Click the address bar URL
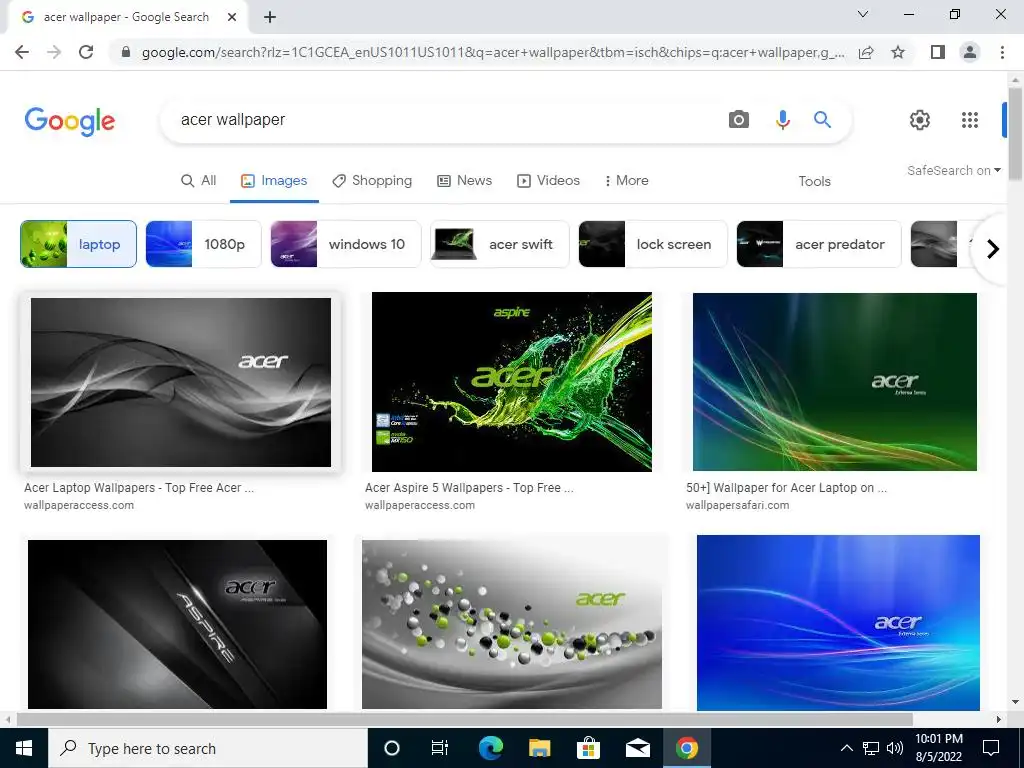The height and width of the screenshot is (768, 1024). click(493, 52)
